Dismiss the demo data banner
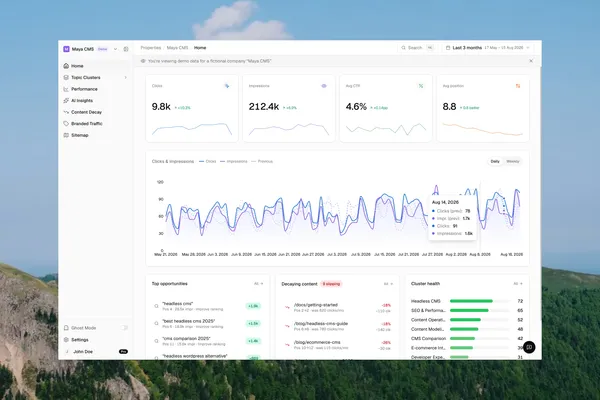Viewport: 600px width, 400px height. click(531, 61)
